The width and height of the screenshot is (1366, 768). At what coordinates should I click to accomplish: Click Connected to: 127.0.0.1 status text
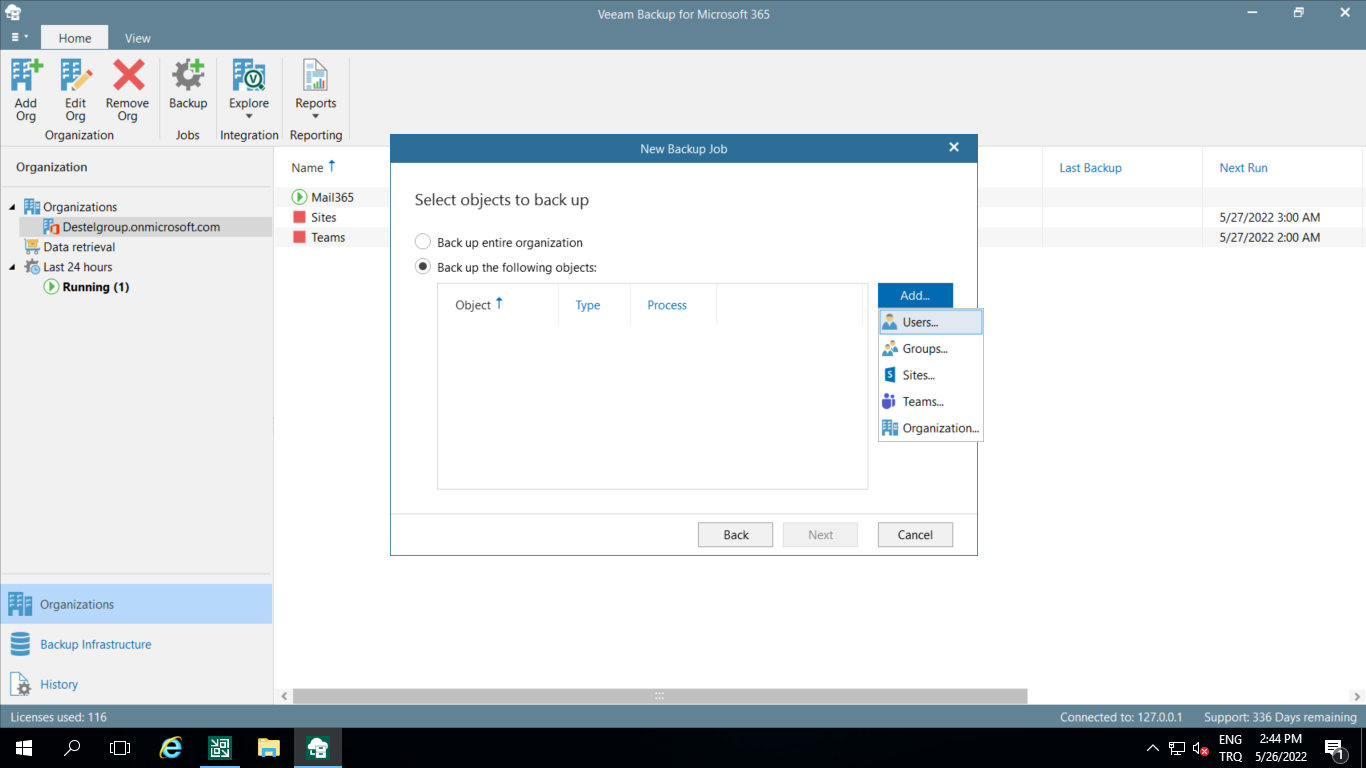point(1121,717)
